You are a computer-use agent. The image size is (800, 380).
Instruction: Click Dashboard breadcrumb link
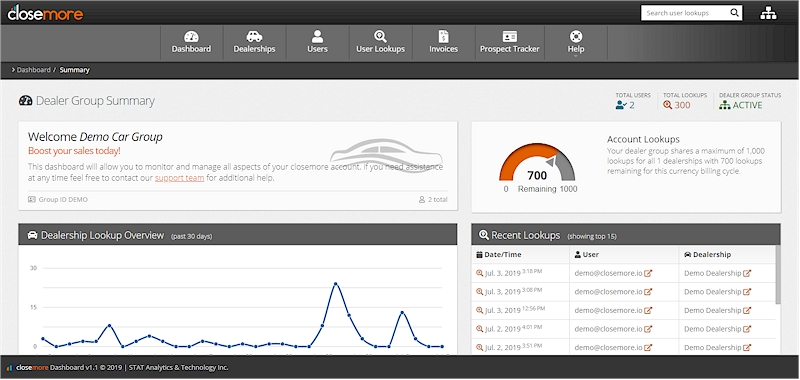click(x=34, y=70)
